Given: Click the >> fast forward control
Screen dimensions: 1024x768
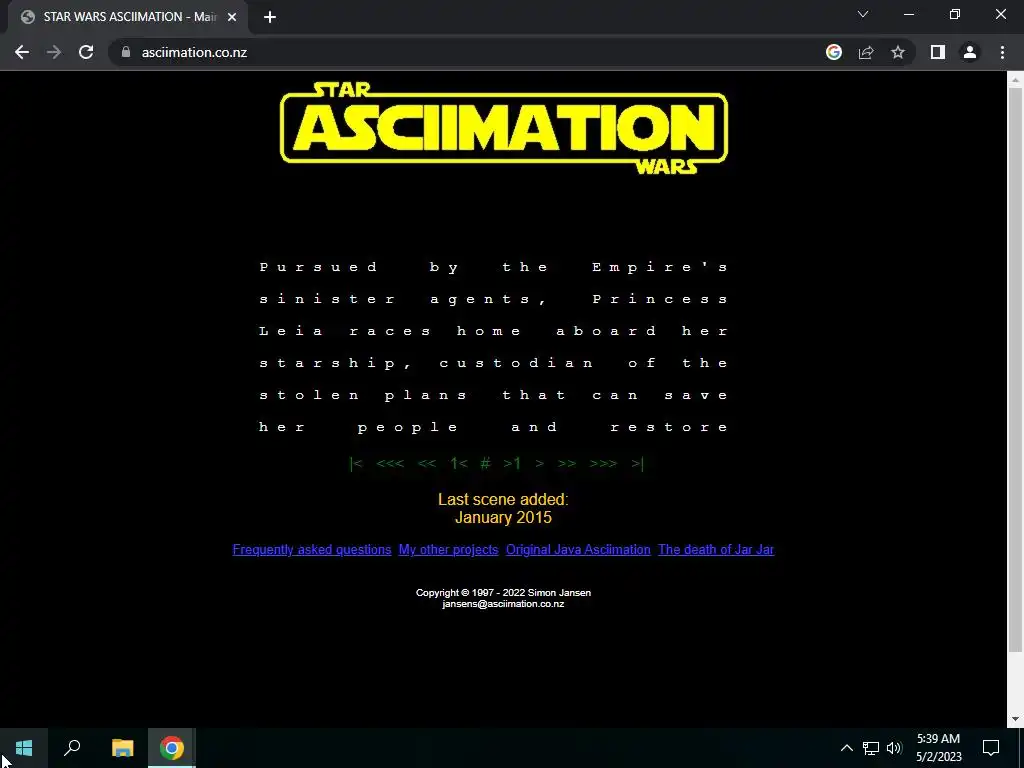Looking at the screenshot, I should point(567,463).
